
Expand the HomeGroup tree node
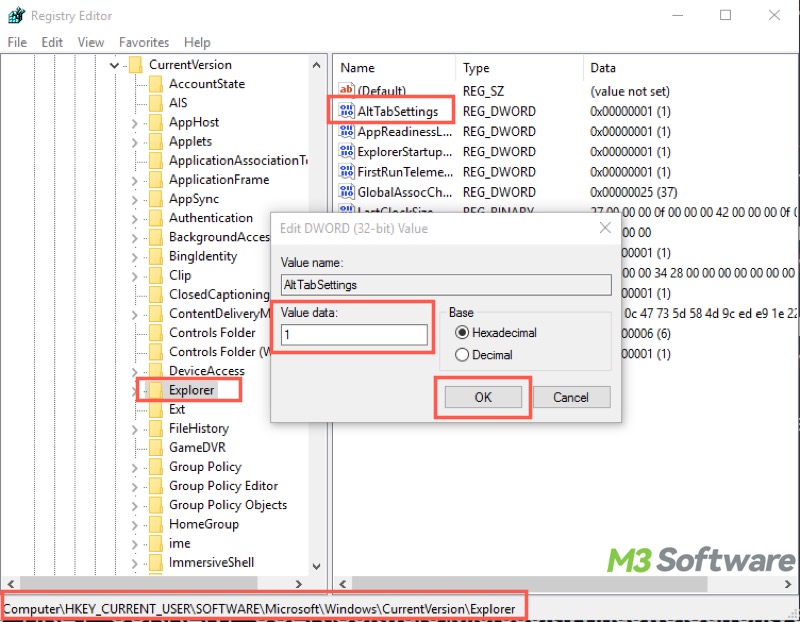tap(134, 525)
